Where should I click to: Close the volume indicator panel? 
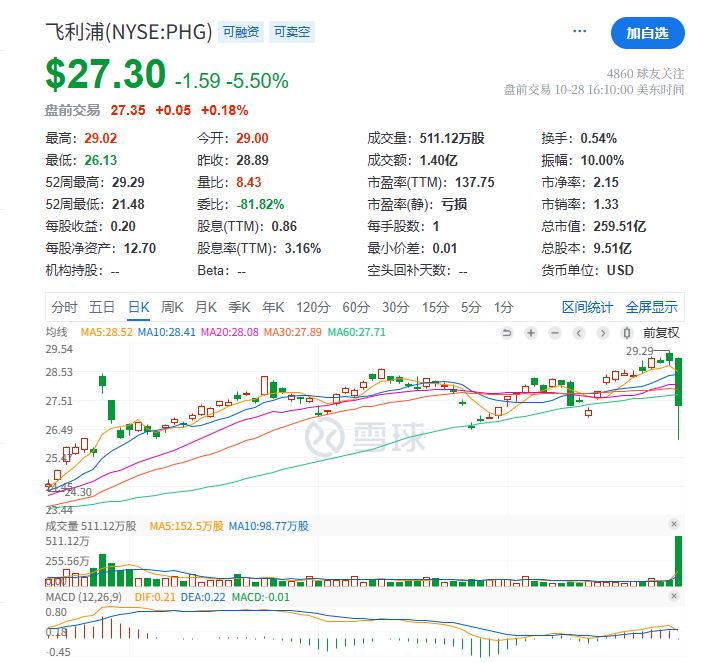[674, 525]
